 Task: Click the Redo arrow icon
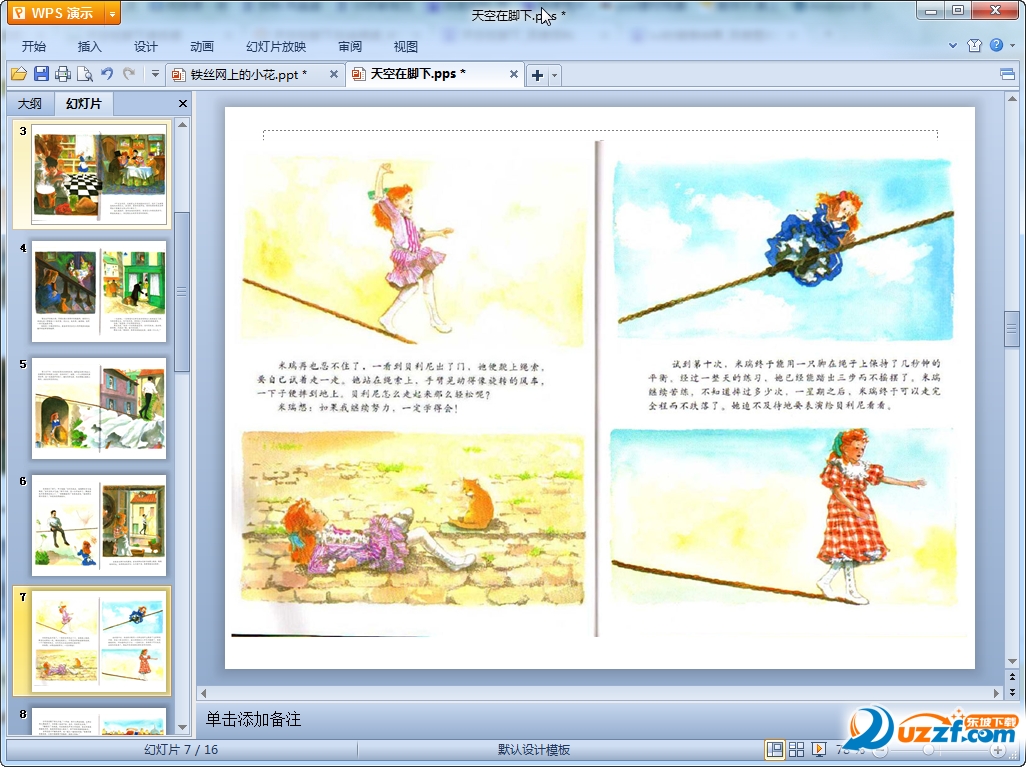(129, 74)
